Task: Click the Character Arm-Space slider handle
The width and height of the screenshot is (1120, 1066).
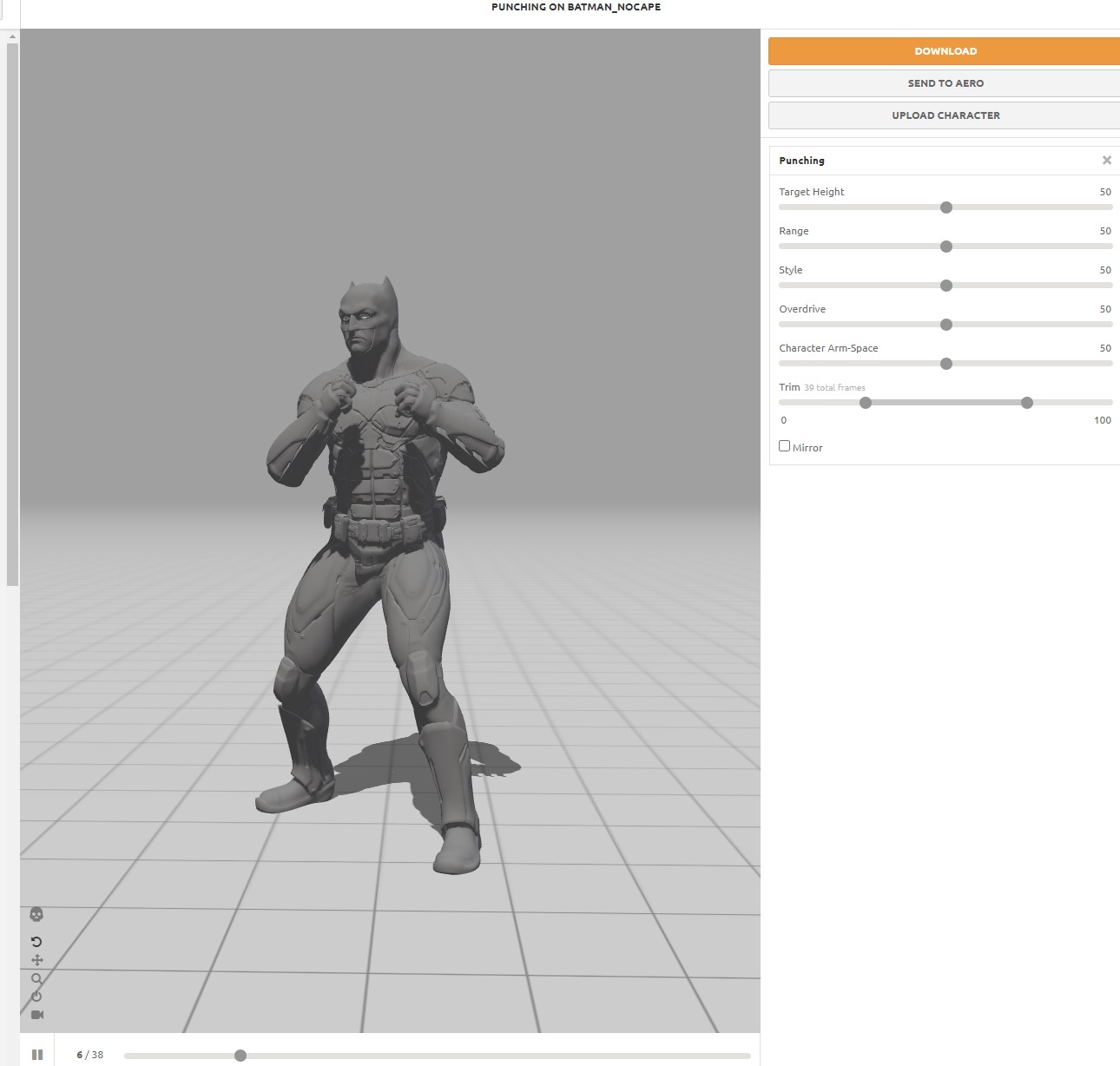Action: pyautogui.click(x=946, y=364)
